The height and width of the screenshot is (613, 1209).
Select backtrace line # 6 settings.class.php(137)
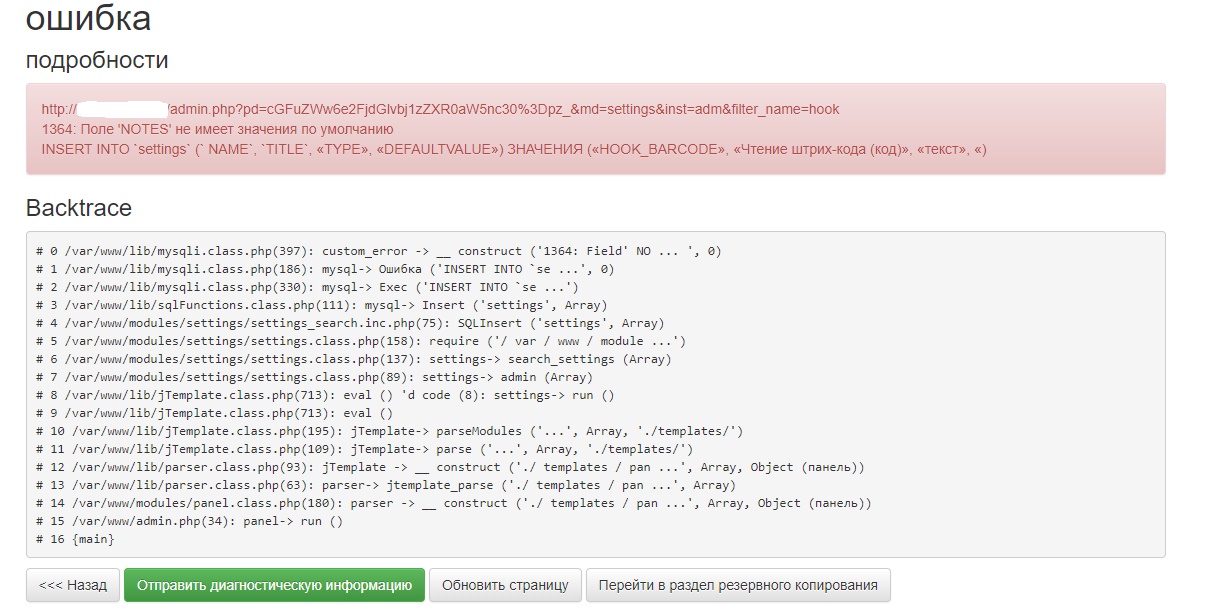[x=353, y=359]
